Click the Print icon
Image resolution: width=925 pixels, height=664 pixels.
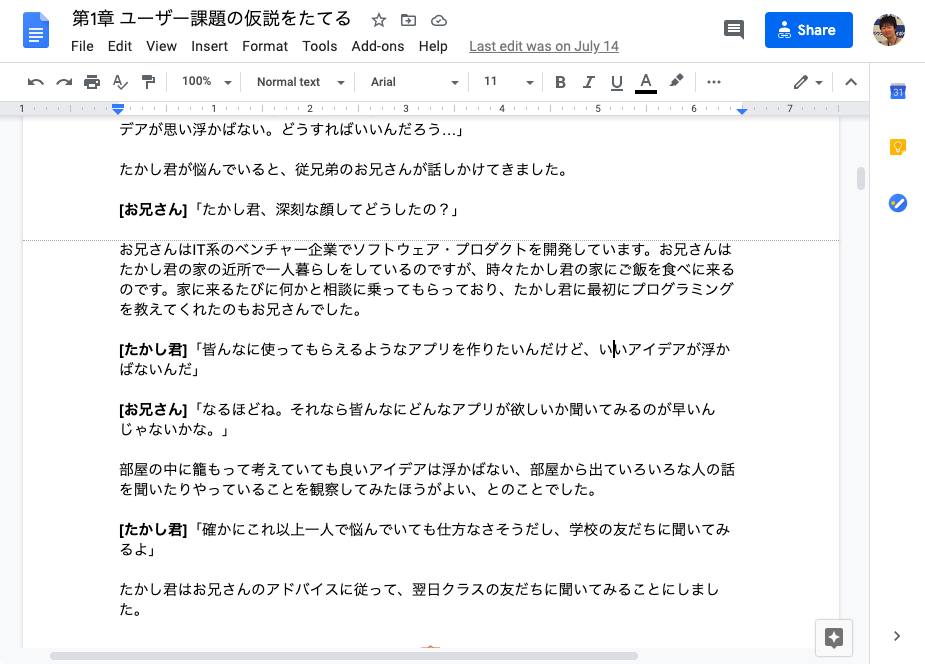tap(90, 82)
